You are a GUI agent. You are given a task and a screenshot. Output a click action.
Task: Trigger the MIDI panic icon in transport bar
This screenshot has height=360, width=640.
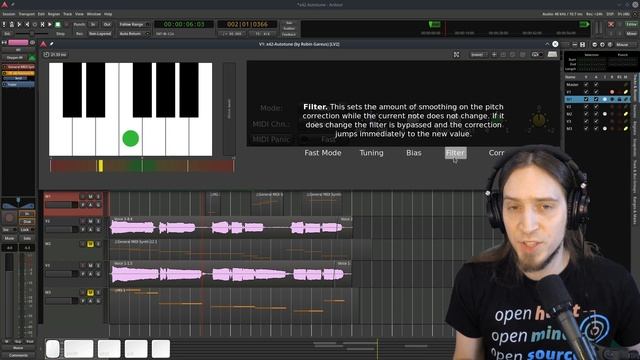(x=4, y=24)
